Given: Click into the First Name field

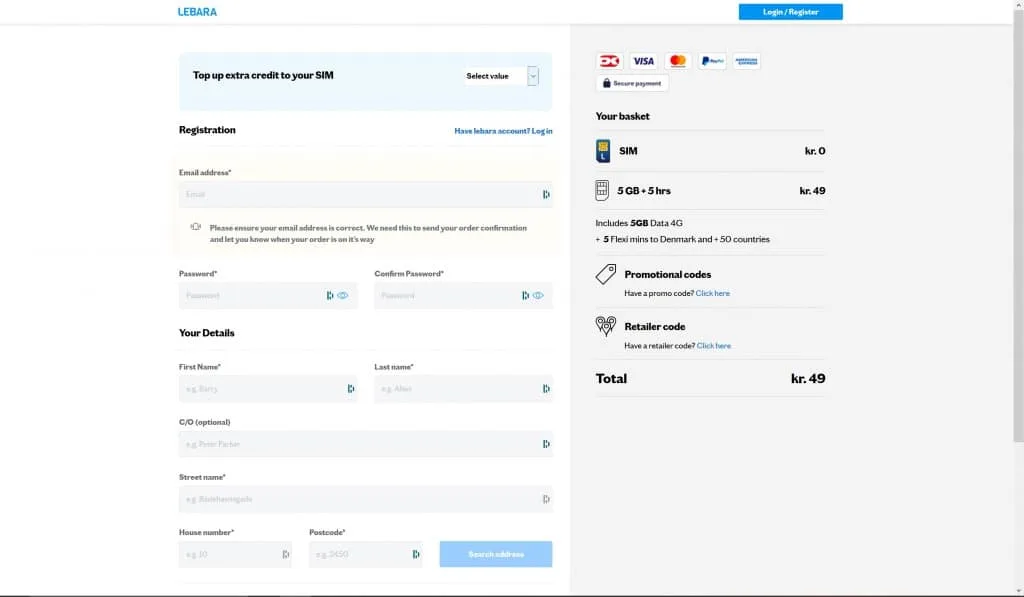Looking at the screenshot, I should [x=262, y=389].
